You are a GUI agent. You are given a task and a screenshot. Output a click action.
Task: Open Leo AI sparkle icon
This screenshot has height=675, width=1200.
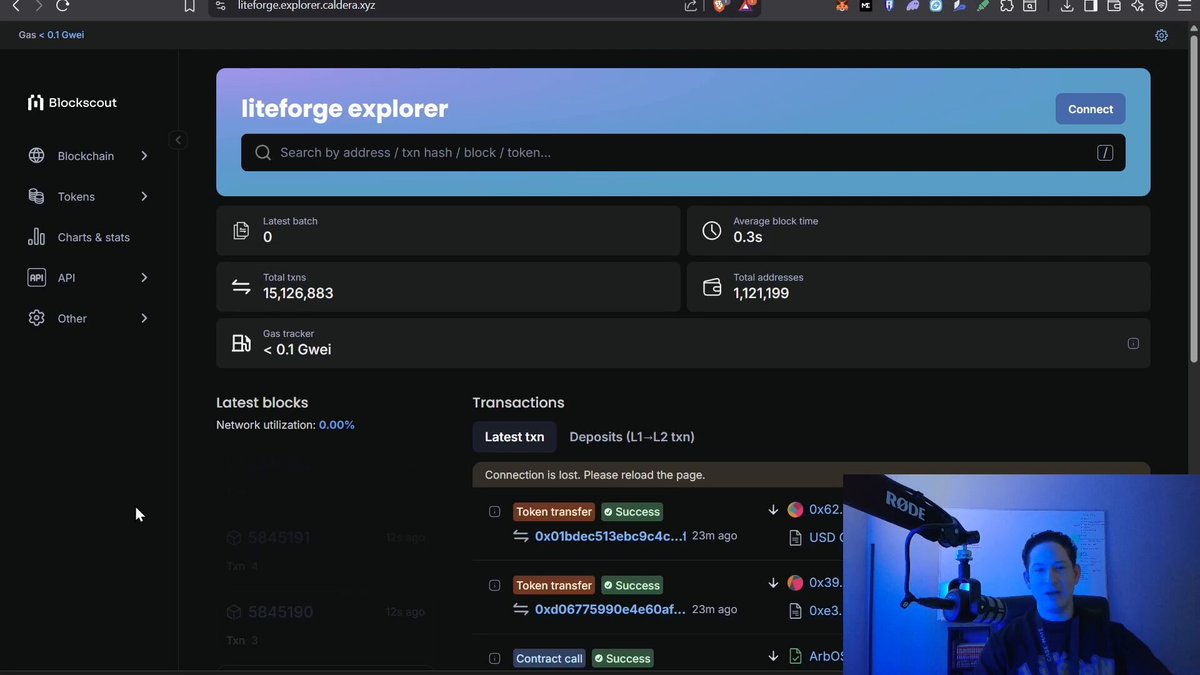click(x=1138, y=5)
